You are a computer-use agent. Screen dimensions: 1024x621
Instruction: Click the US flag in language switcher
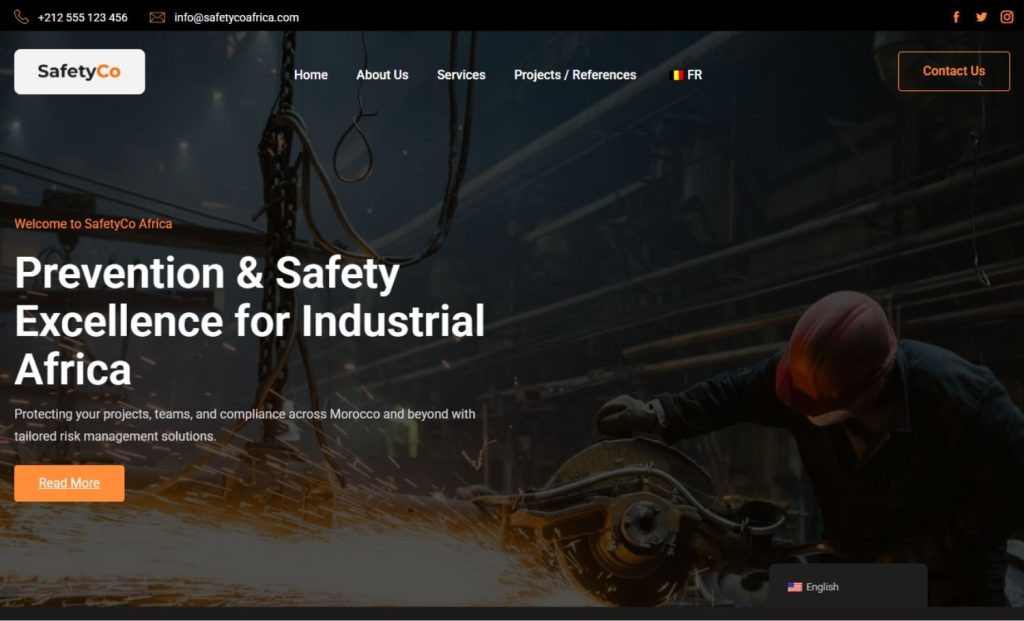795,587
